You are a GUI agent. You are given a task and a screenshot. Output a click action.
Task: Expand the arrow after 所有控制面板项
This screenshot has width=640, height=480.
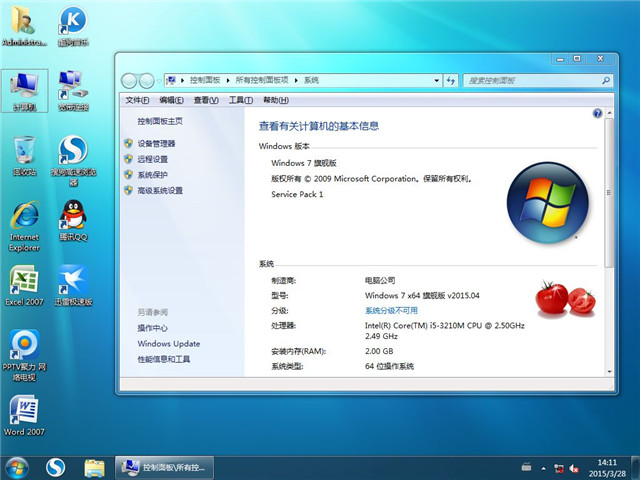pos(296,80)
